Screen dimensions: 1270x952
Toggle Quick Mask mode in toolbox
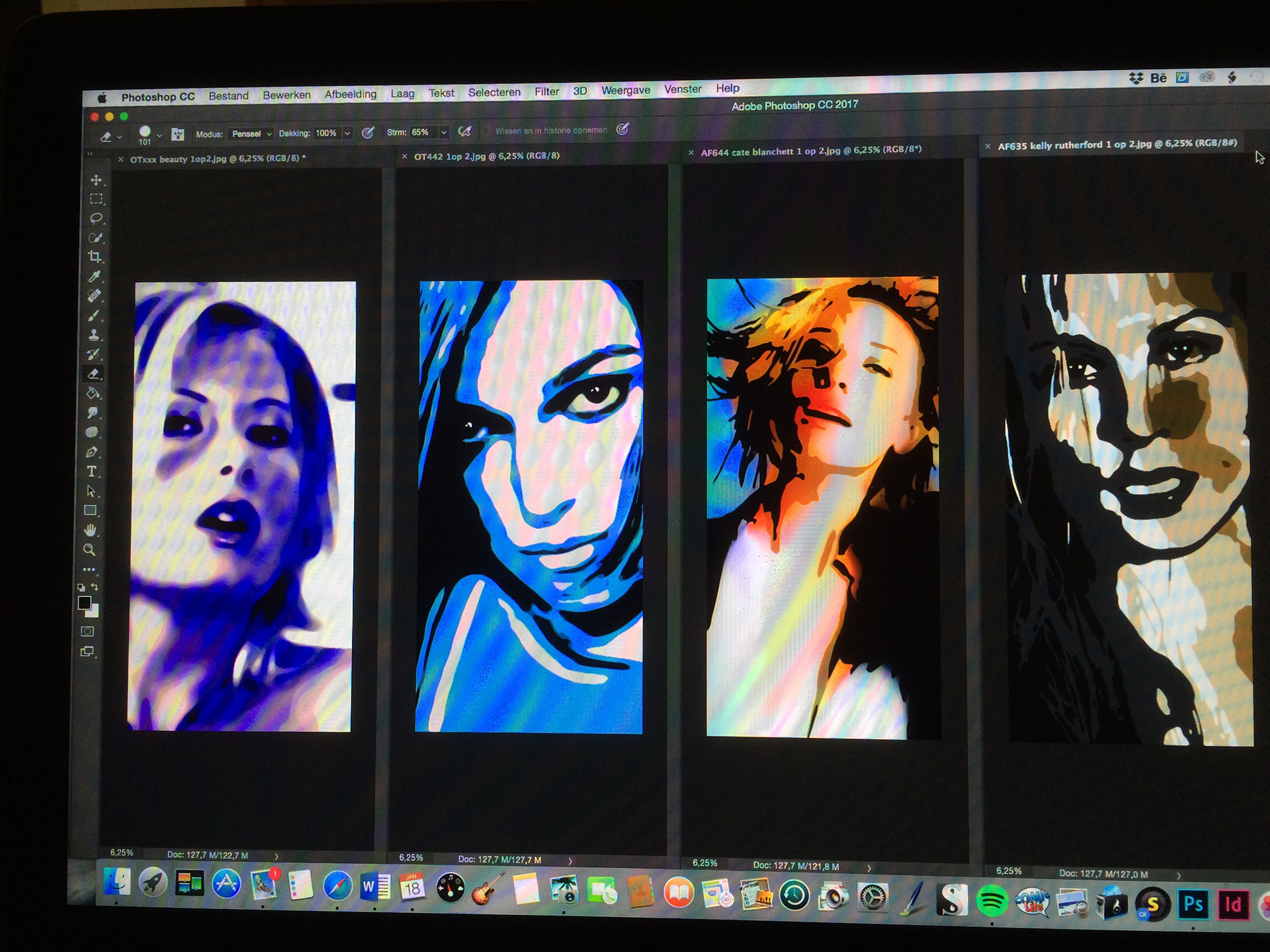click(87, 631)
